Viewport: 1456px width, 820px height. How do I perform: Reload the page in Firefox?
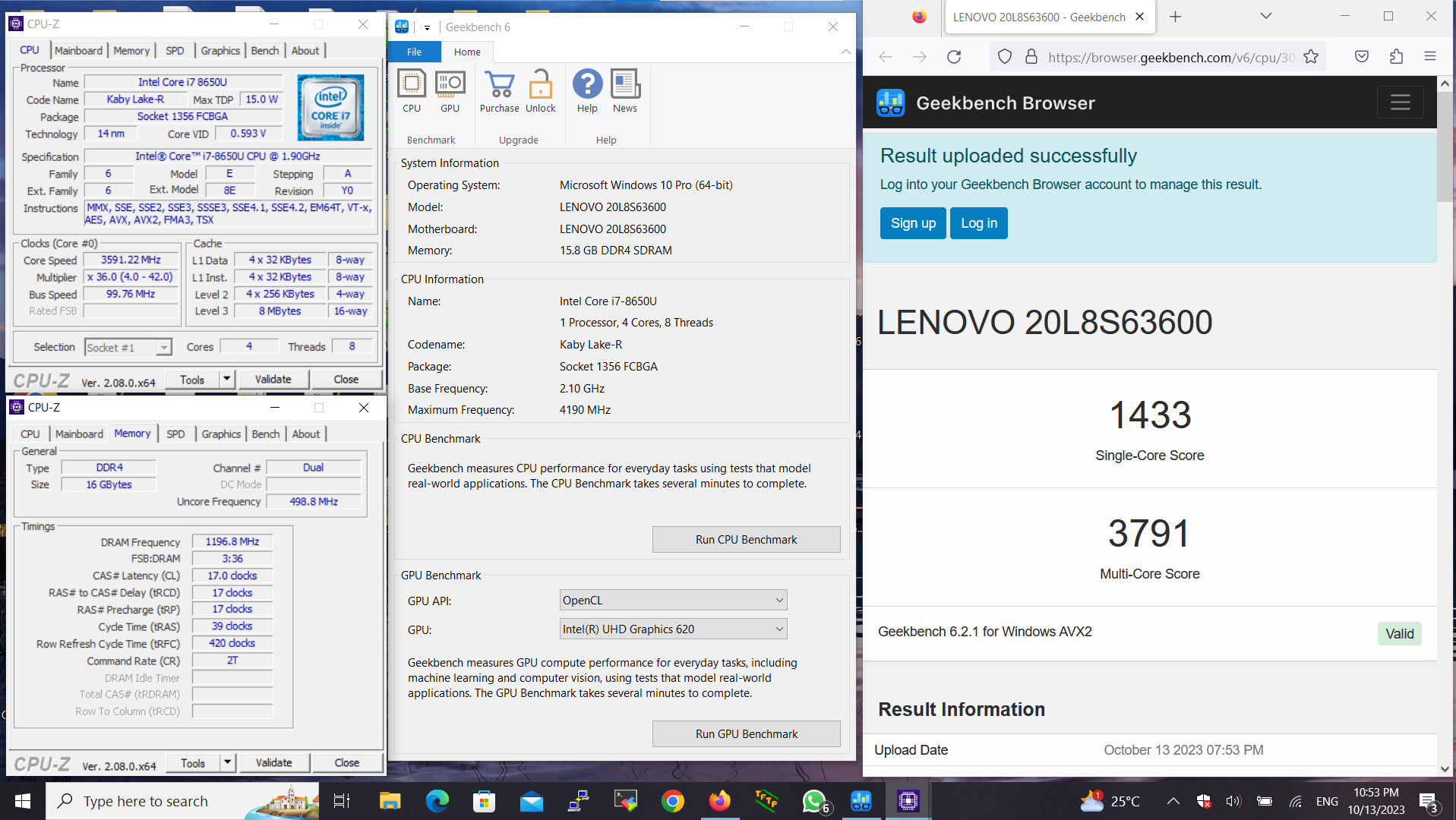(x=955, y=57)
